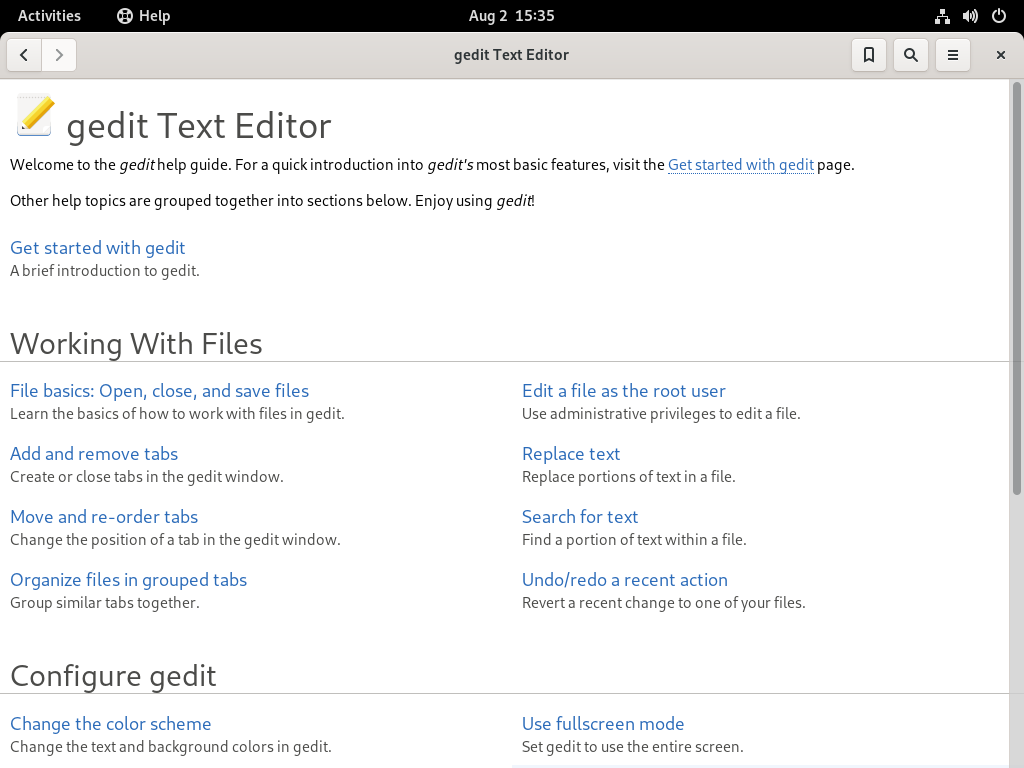Click text 'Group similar tabs together.'
Viewport: 1024px width, 768px height.
(104, 602)
